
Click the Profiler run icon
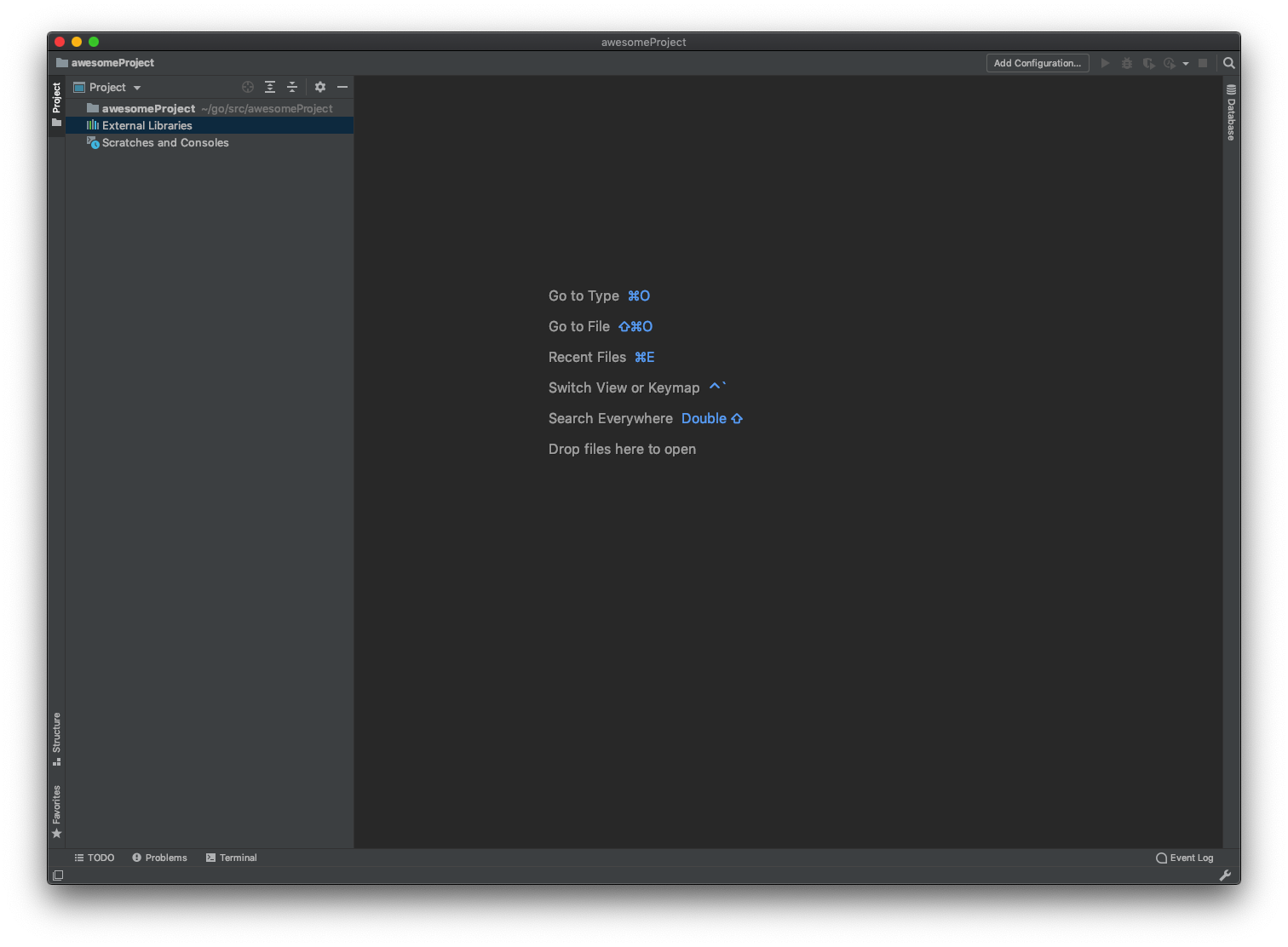(1170, 63)
